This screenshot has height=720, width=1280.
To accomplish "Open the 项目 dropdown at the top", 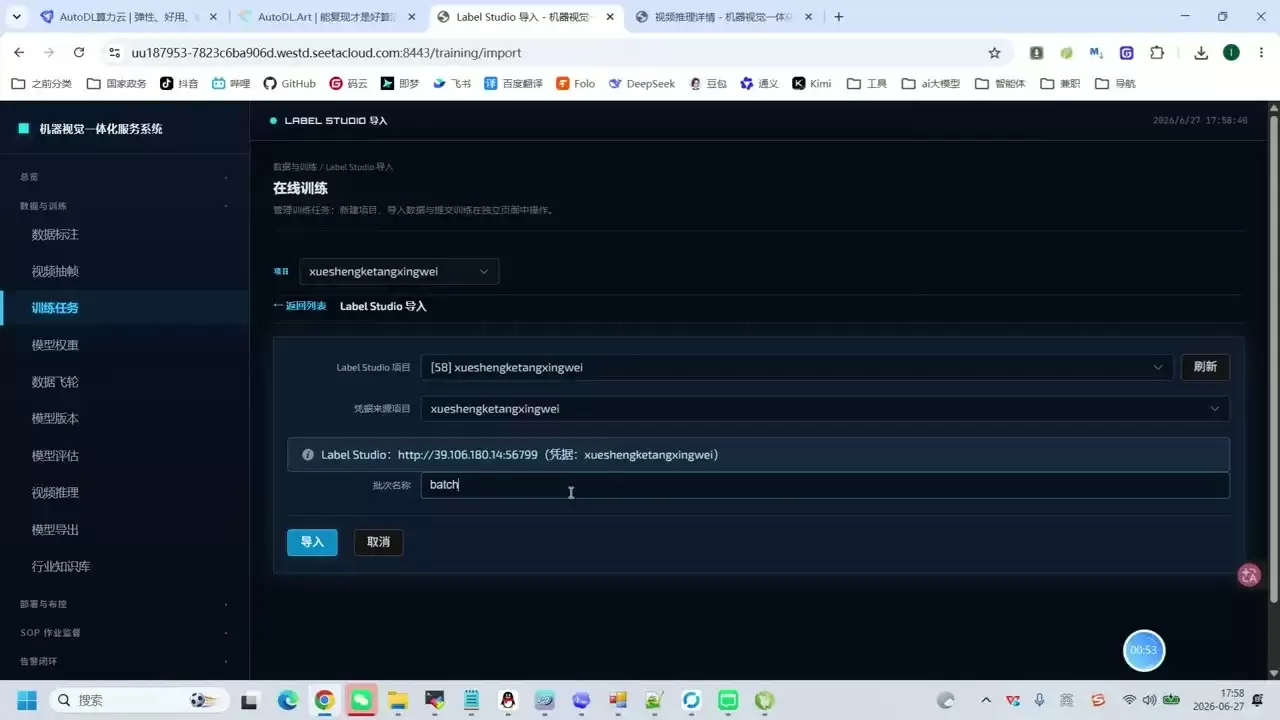I will [x=399, y=271].
